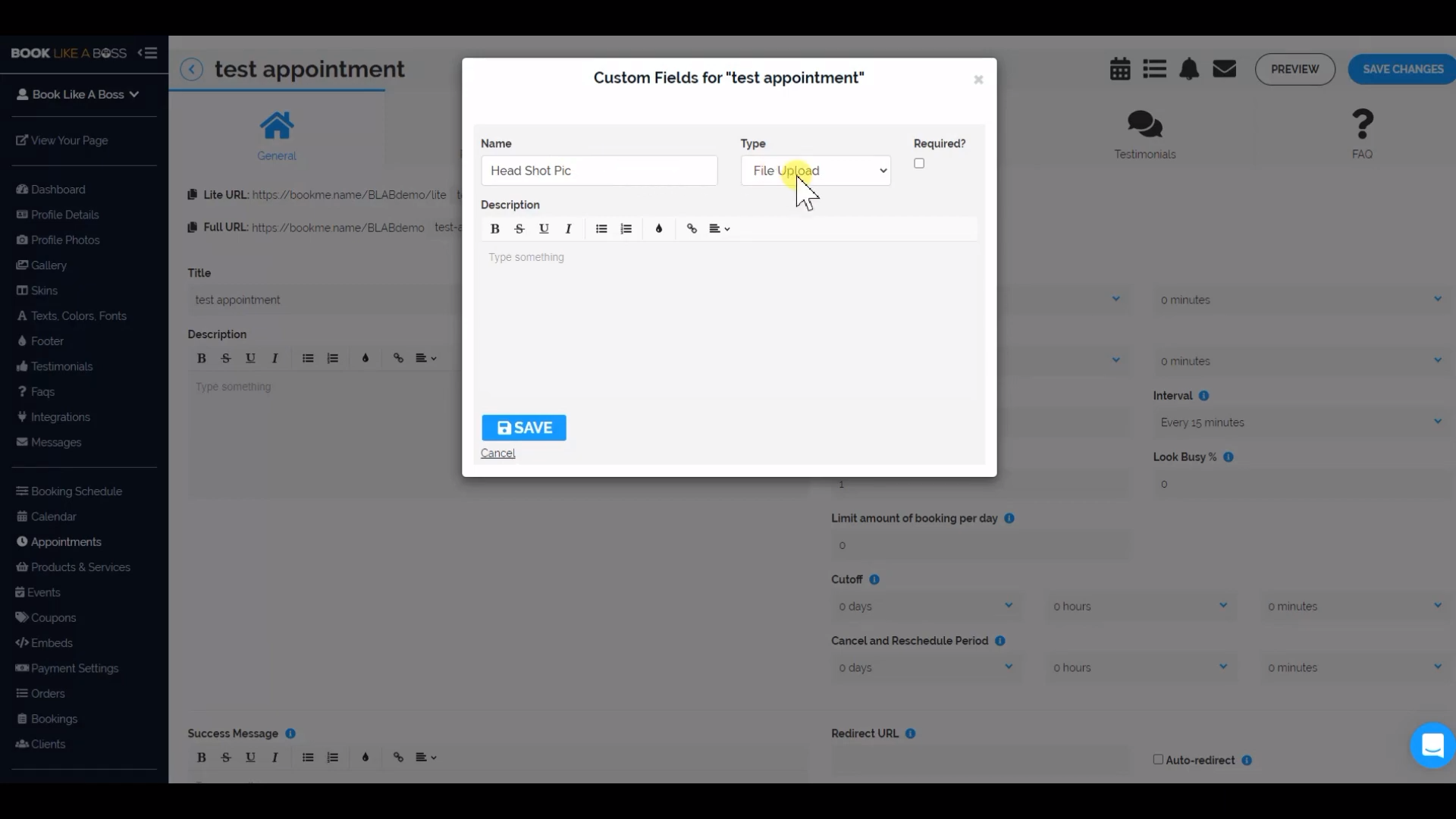Click the Italic formatting icon
The width and height of the screenshot is (1456, 819).
568,228
